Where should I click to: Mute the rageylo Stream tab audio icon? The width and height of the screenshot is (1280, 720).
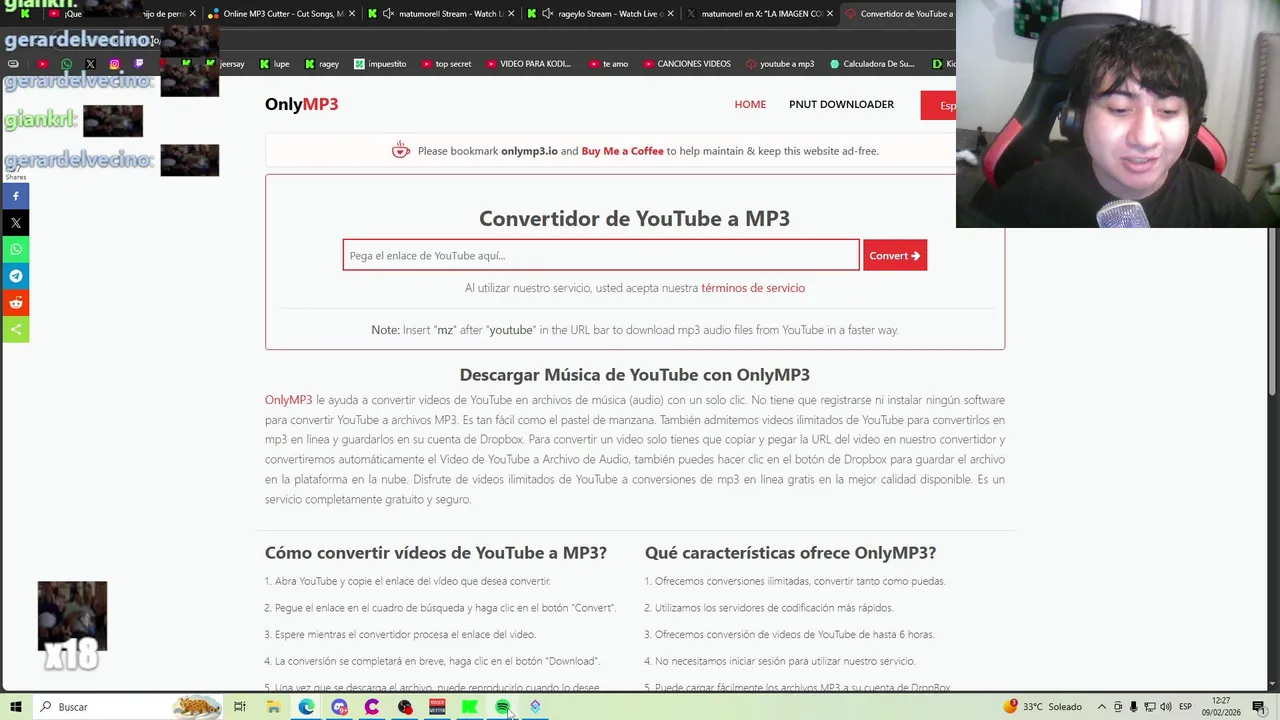coord(547,14)
